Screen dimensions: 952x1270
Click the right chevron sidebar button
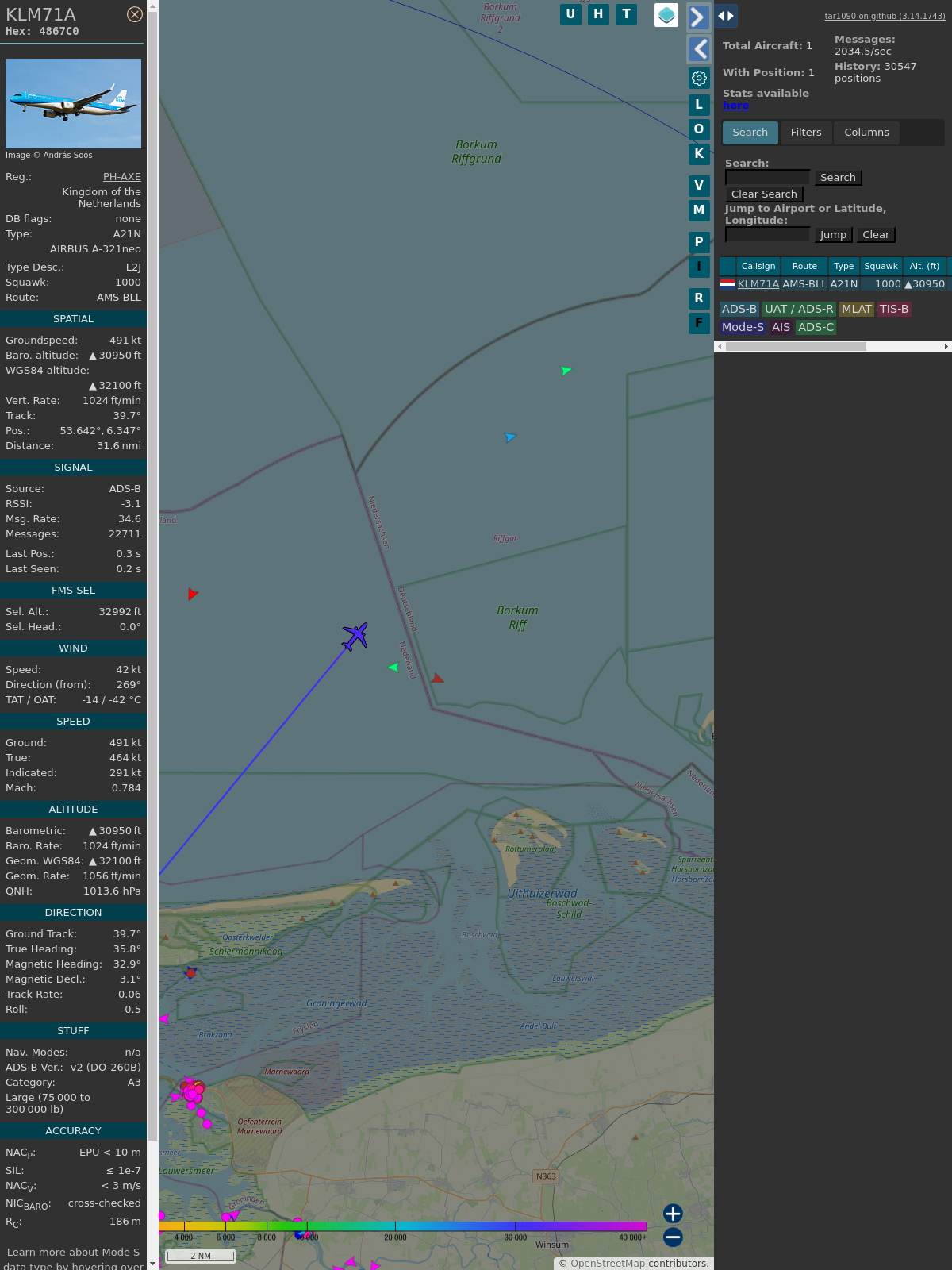point(698,17)
